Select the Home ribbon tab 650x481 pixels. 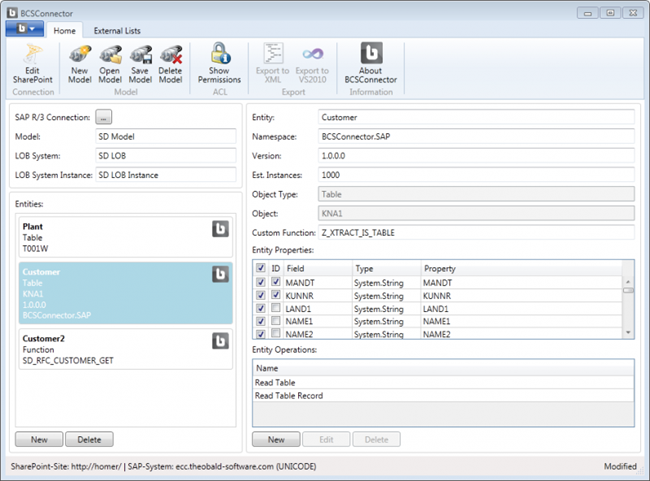pyautogui.click(x=64, y=31)
